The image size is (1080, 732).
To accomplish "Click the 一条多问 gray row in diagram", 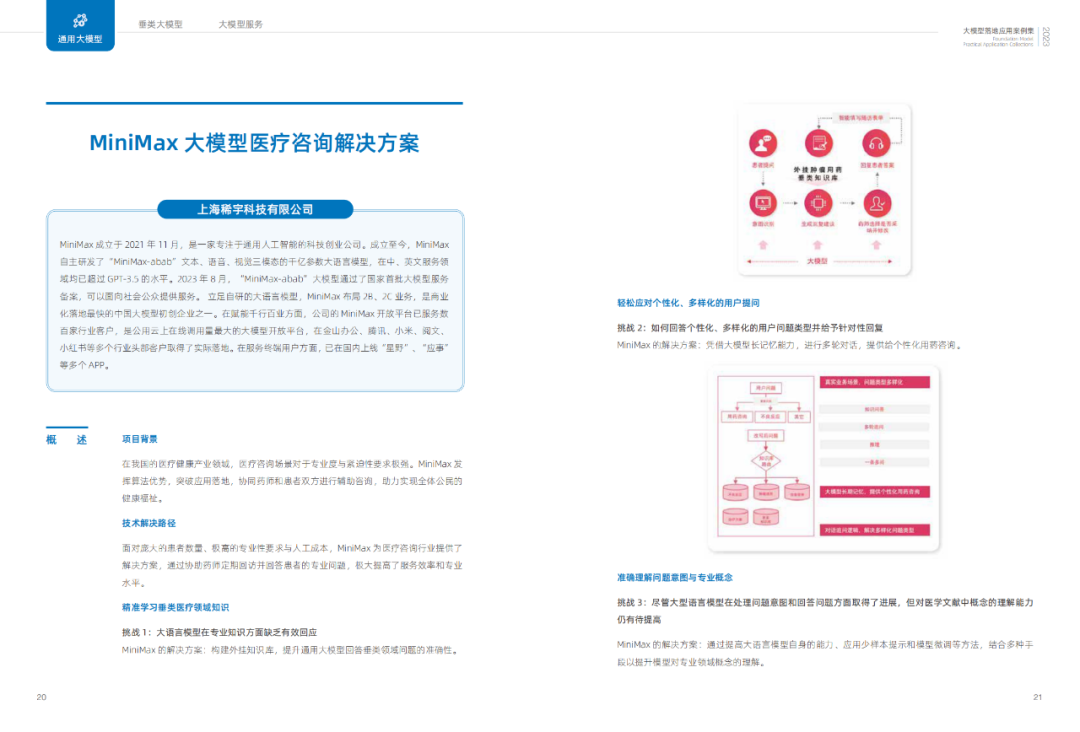I will click(875, 462).
